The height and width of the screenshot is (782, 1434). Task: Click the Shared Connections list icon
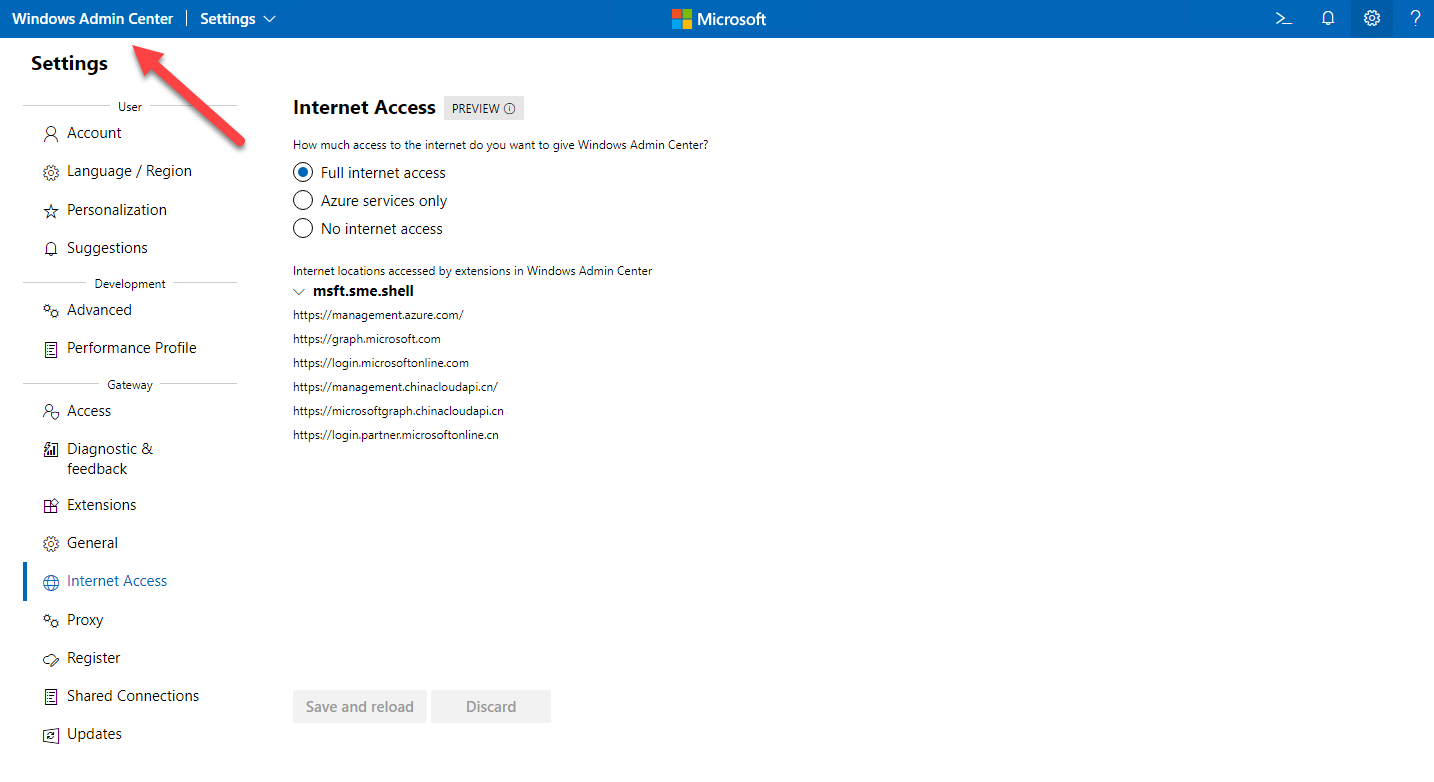pyautogui.click(x=51, y=697)
